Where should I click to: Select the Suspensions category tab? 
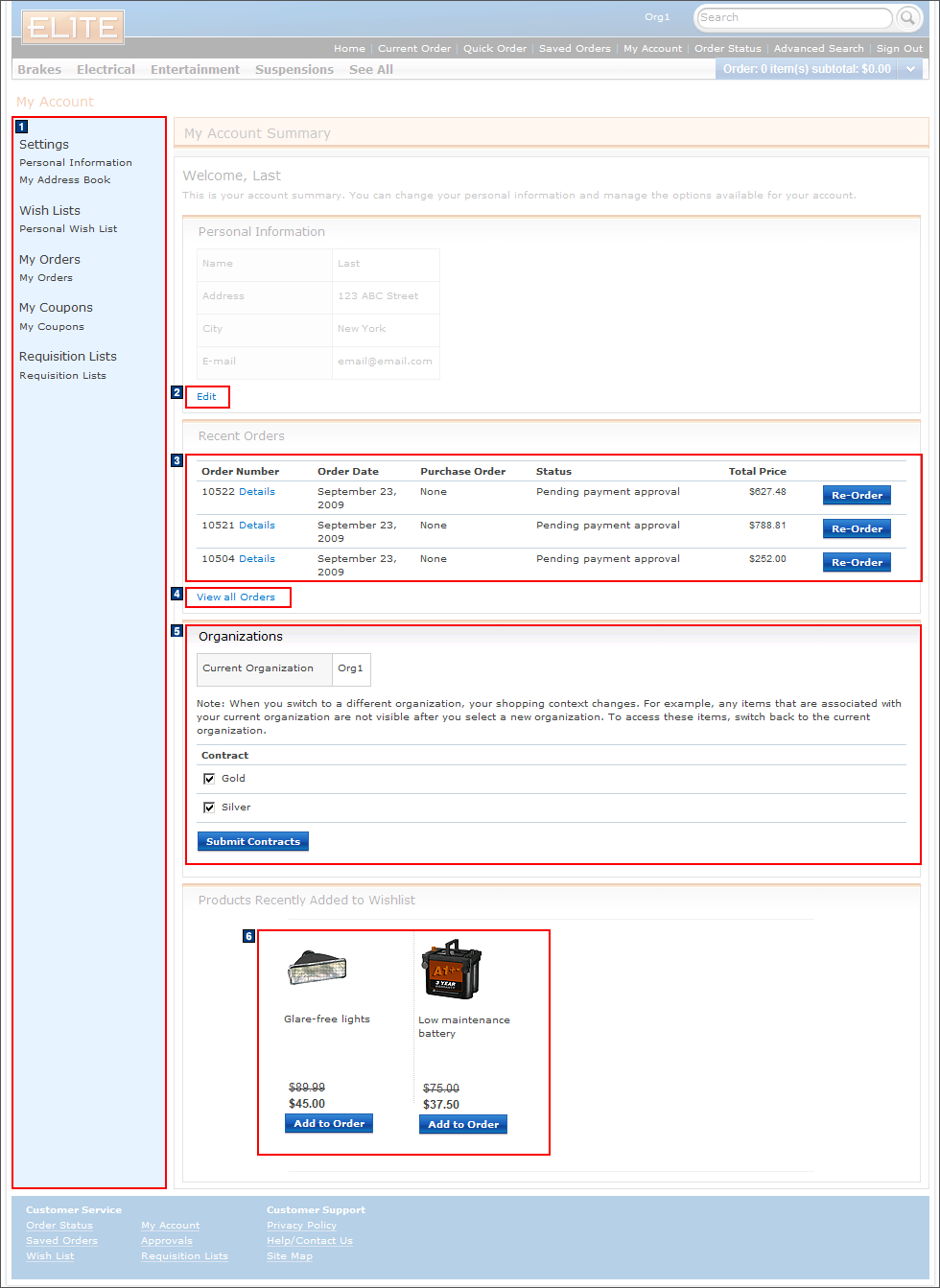[x=294, y=70]
